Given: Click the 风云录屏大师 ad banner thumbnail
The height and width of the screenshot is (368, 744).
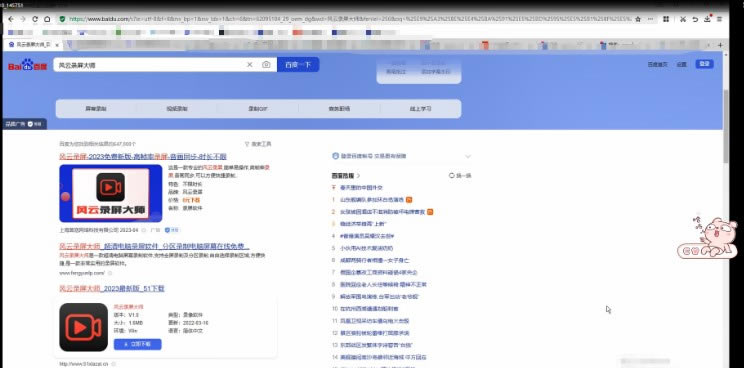Looking at the screenshot, I should click(111, 193).
